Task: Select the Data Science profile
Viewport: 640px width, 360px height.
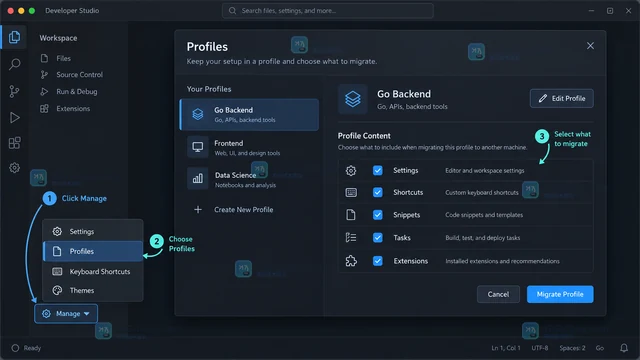Action: point(249,179)
